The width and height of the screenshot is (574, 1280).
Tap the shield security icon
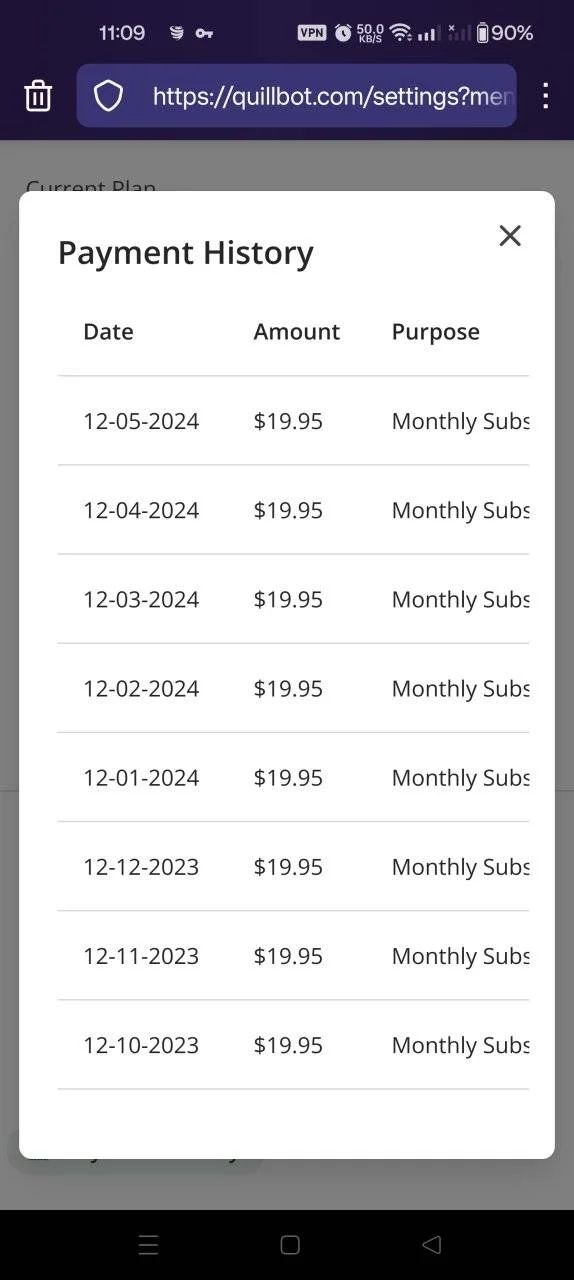click(x=108, y=96)
